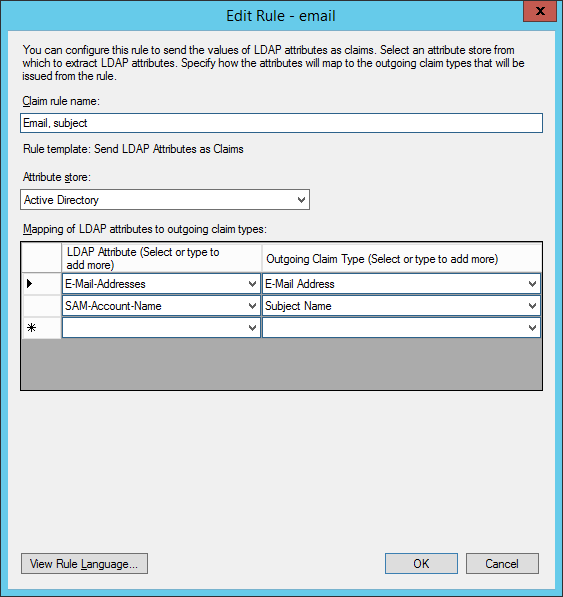Viewport: 563px width, 597px height.
Task: Confirm changes with the OK button
Action: [421, 563]
